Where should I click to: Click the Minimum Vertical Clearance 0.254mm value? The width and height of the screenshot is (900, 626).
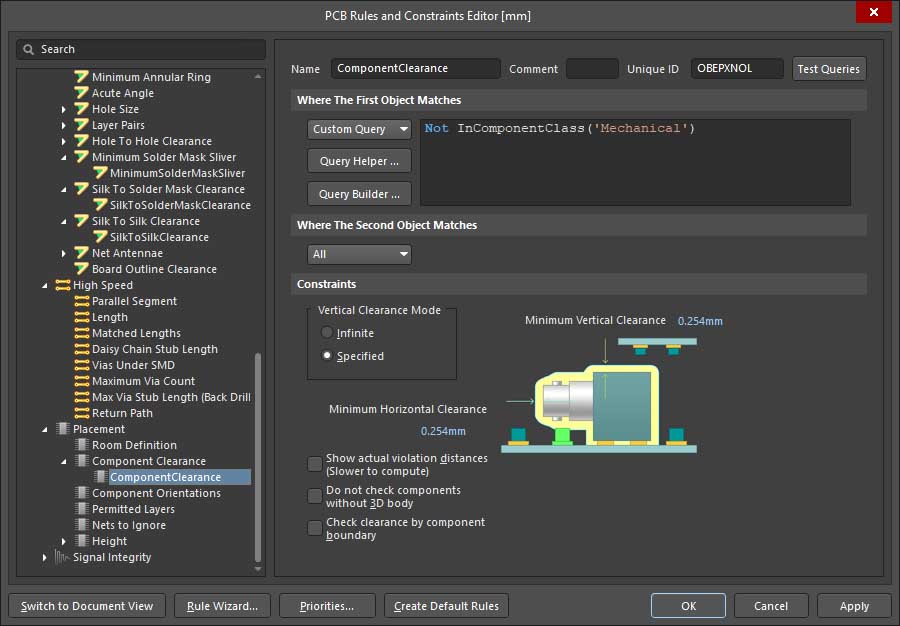(x=700, y=321)
